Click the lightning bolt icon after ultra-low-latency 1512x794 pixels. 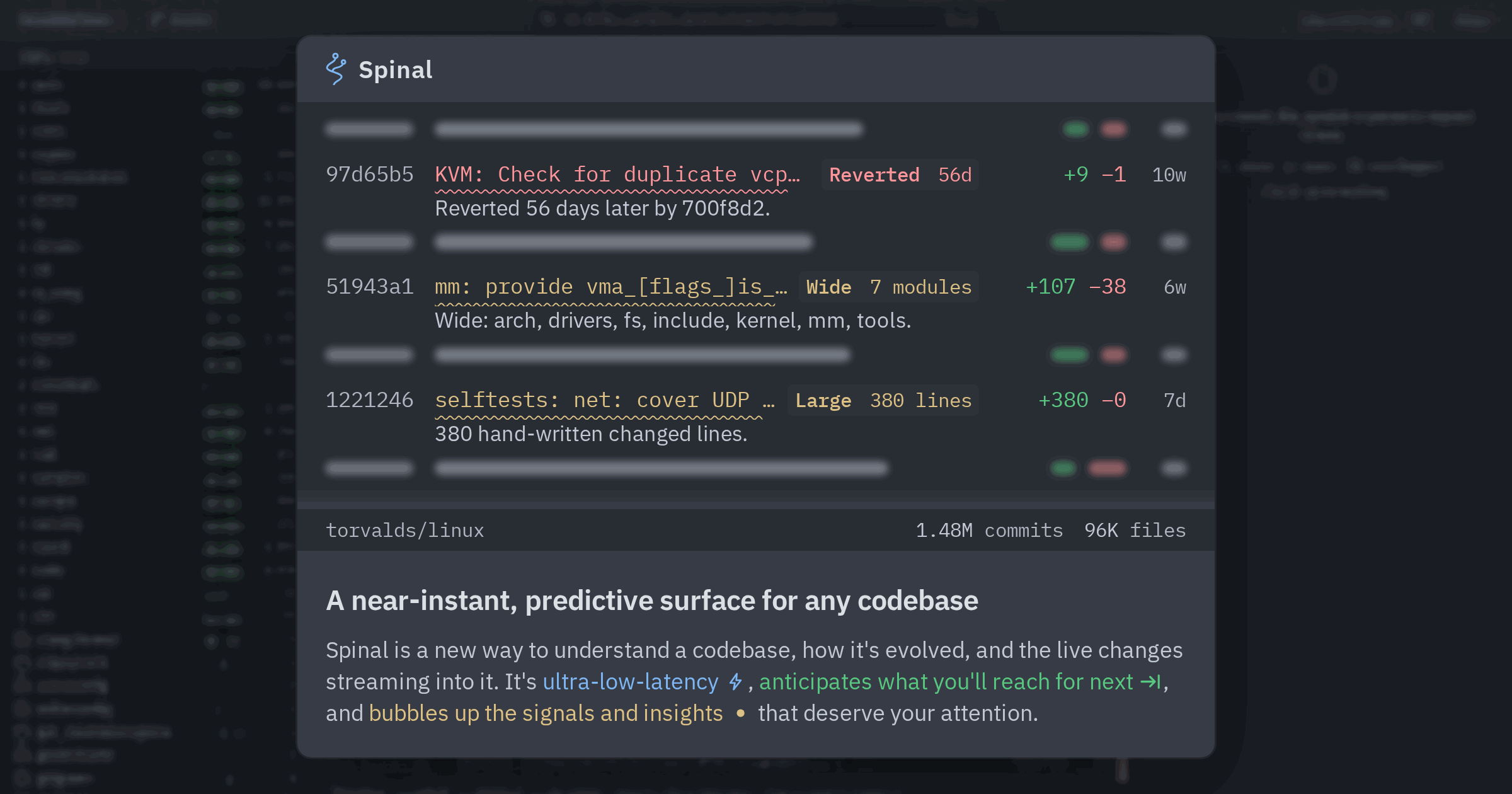(x=735, y=682)
